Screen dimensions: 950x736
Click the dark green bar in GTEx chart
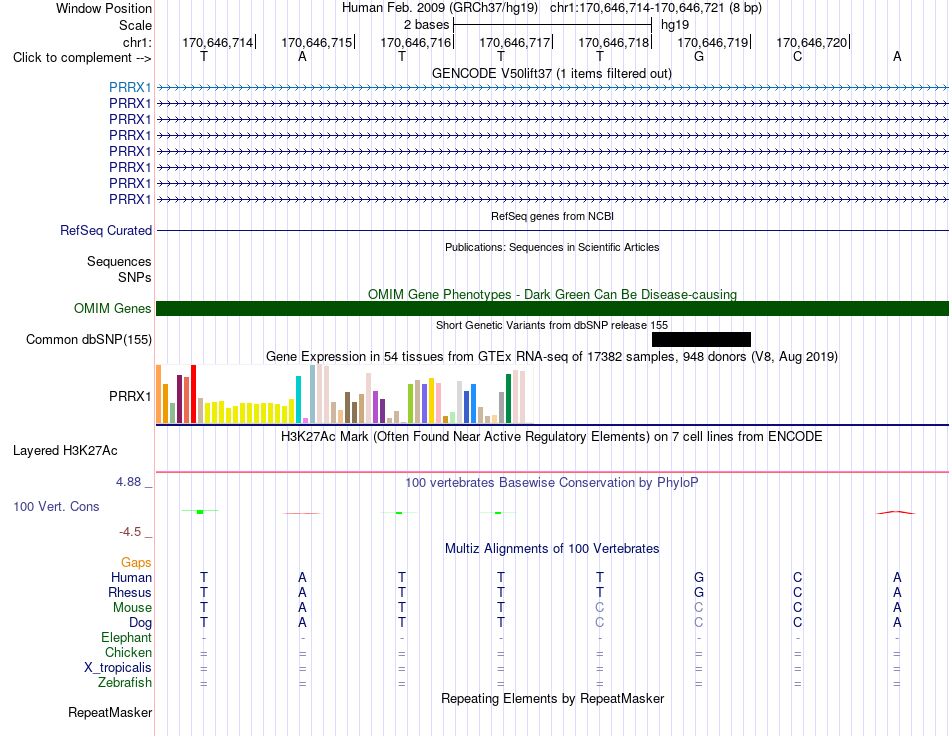(508, 398)
